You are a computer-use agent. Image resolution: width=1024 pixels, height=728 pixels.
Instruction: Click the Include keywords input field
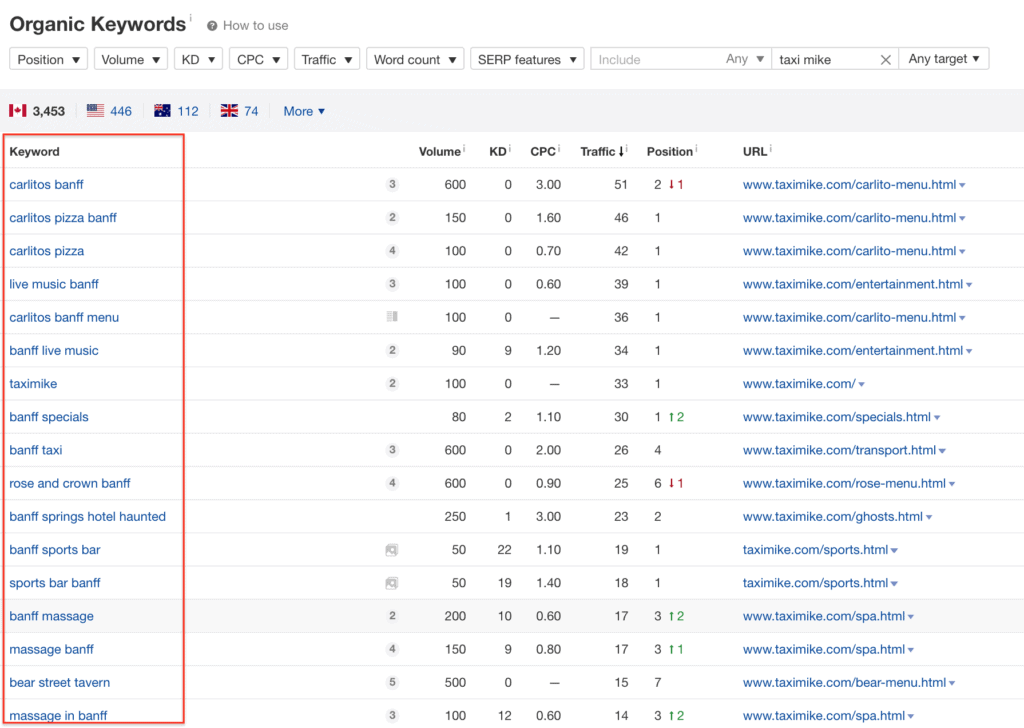point(656,59)
